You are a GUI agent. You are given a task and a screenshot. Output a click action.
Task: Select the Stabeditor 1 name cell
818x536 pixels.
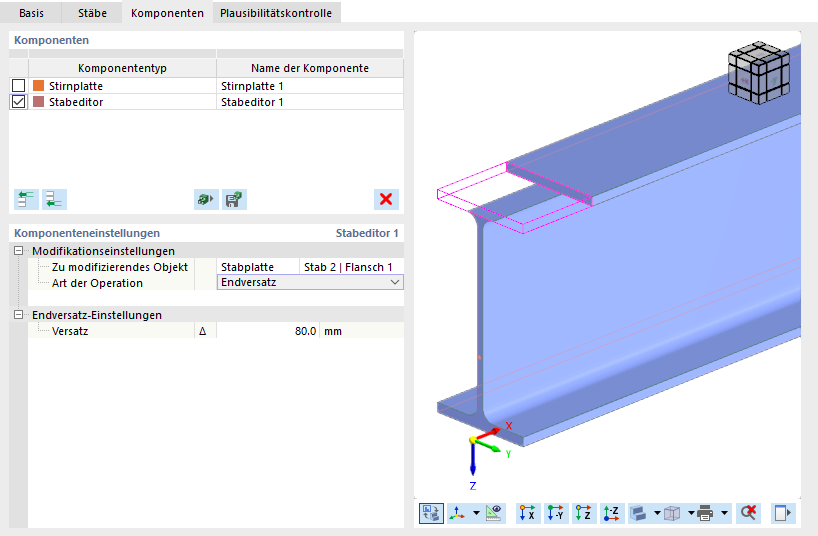pos(310,102)
